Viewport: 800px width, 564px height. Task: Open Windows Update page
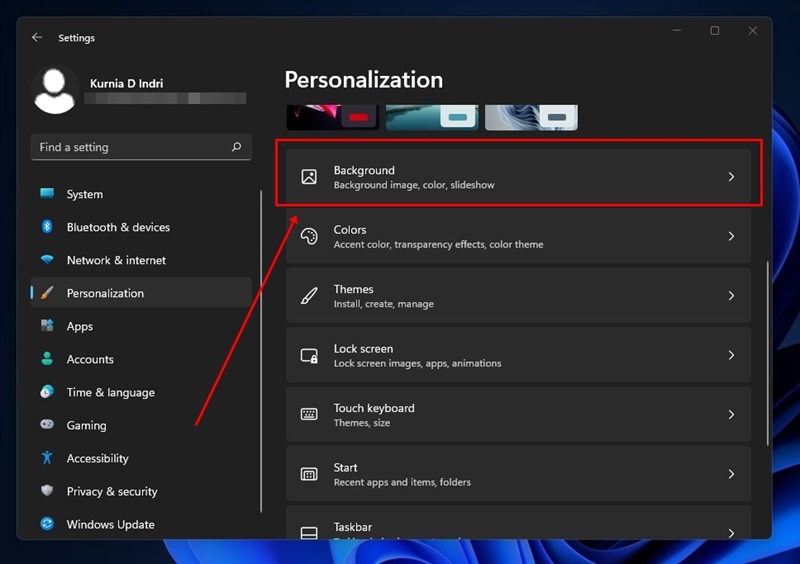141,524
